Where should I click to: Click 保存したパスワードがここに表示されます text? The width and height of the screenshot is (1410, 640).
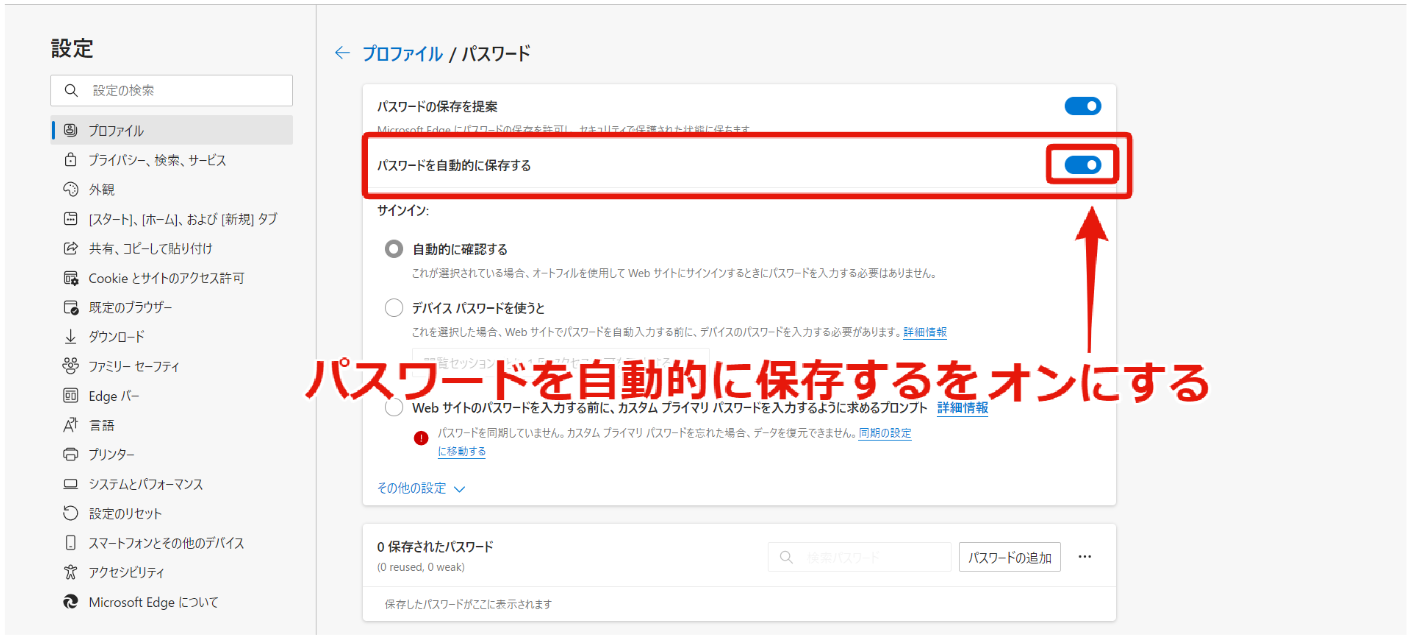(468, 604)
